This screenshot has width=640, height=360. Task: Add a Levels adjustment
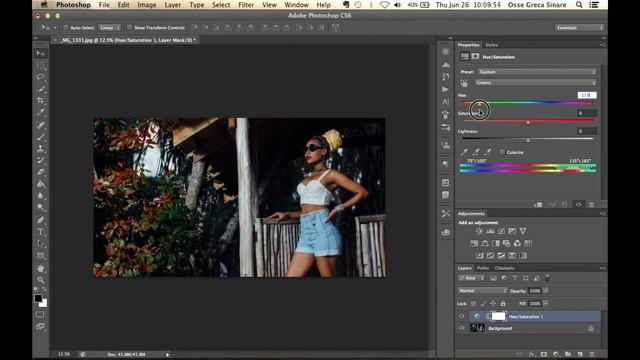coord(490,231)
